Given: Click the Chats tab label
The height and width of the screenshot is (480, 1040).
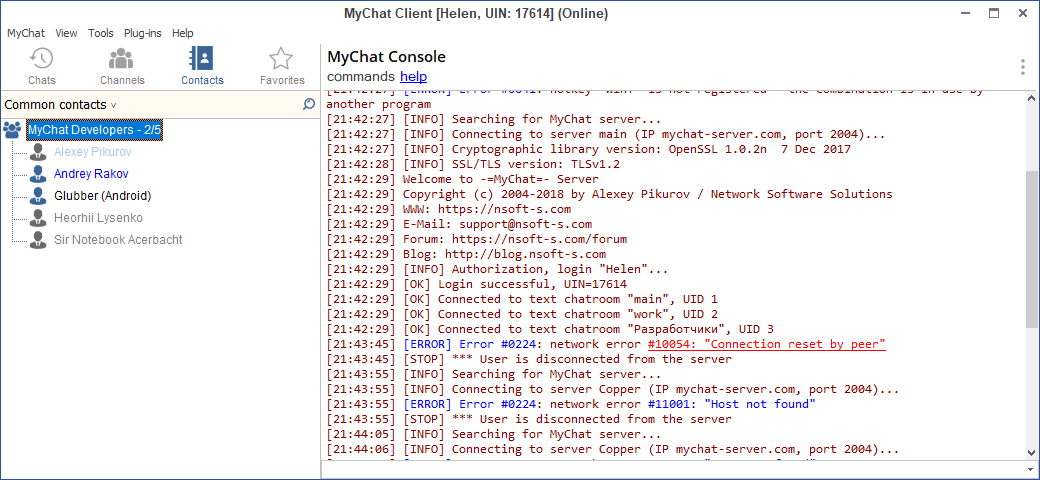Looking at the screenshot, I should click(42, 80).
